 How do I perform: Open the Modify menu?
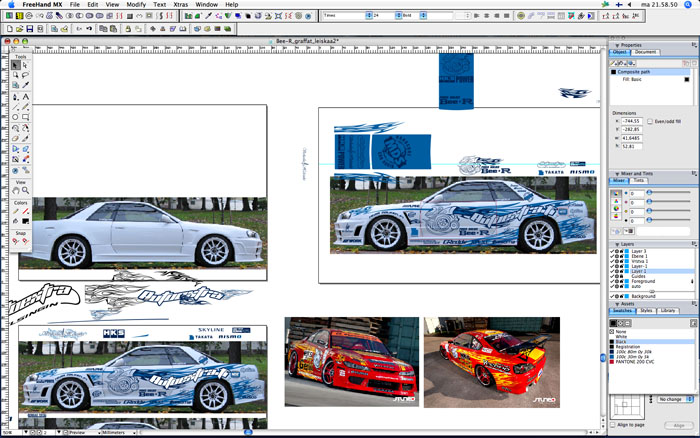[x=136, y=4]
